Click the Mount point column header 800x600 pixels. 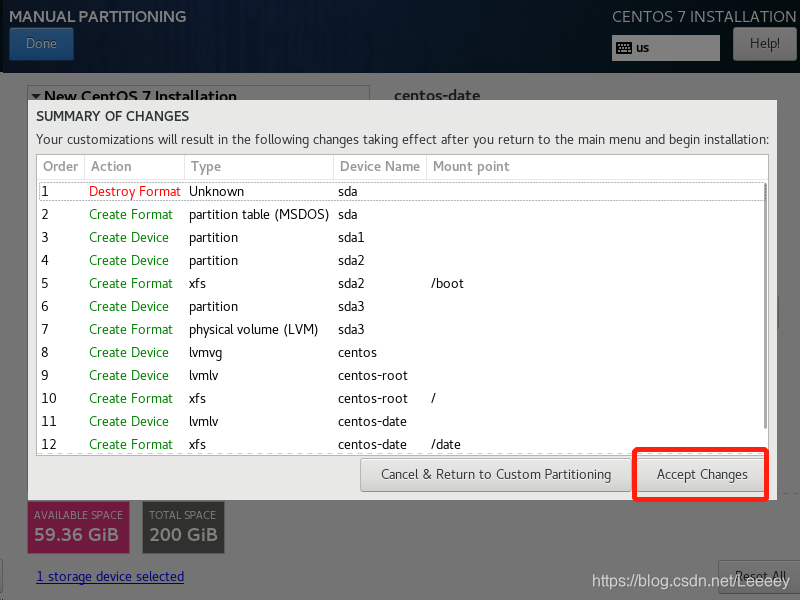(x=597, y=167)
